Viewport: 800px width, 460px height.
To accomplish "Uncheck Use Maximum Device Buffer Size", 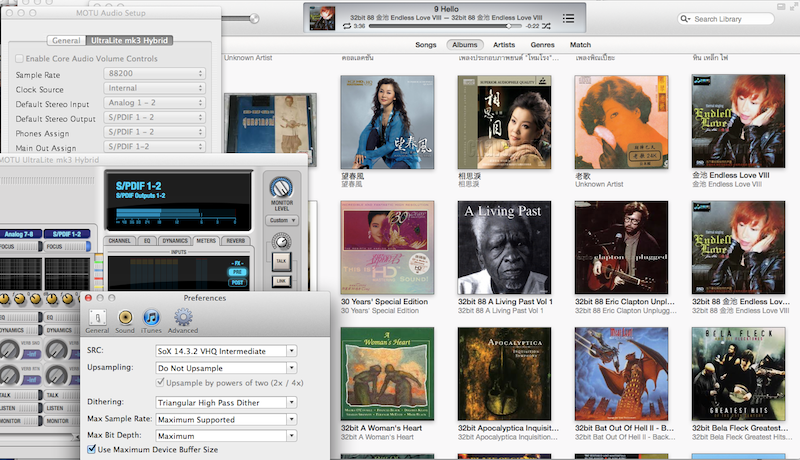I will click(x=92, y=450).
